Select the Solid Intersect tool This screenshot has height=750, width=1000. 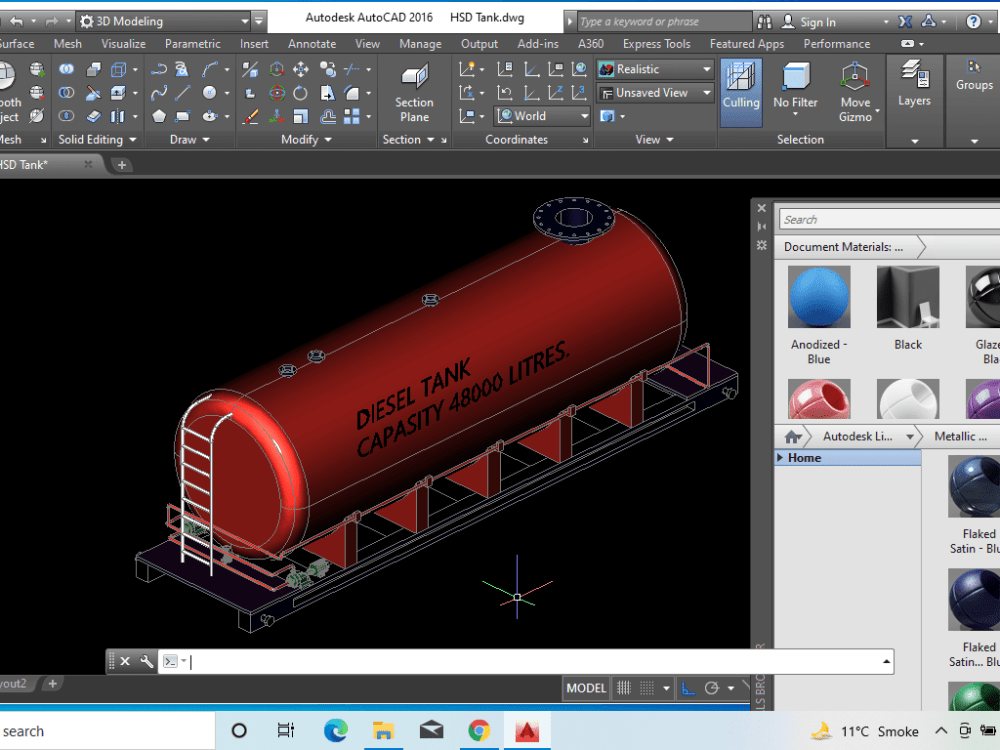pyautogui.click(x=66, y=116)
